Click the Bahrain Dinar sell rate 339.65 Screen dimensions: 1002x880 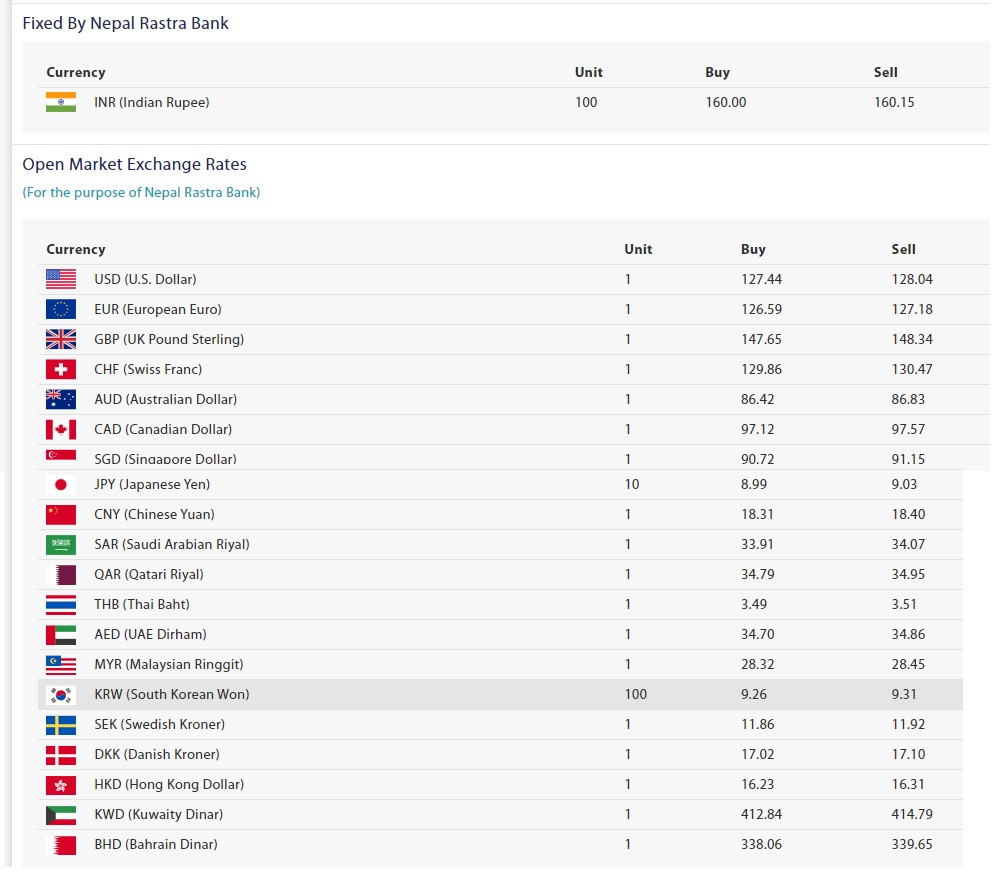point(912,845)
